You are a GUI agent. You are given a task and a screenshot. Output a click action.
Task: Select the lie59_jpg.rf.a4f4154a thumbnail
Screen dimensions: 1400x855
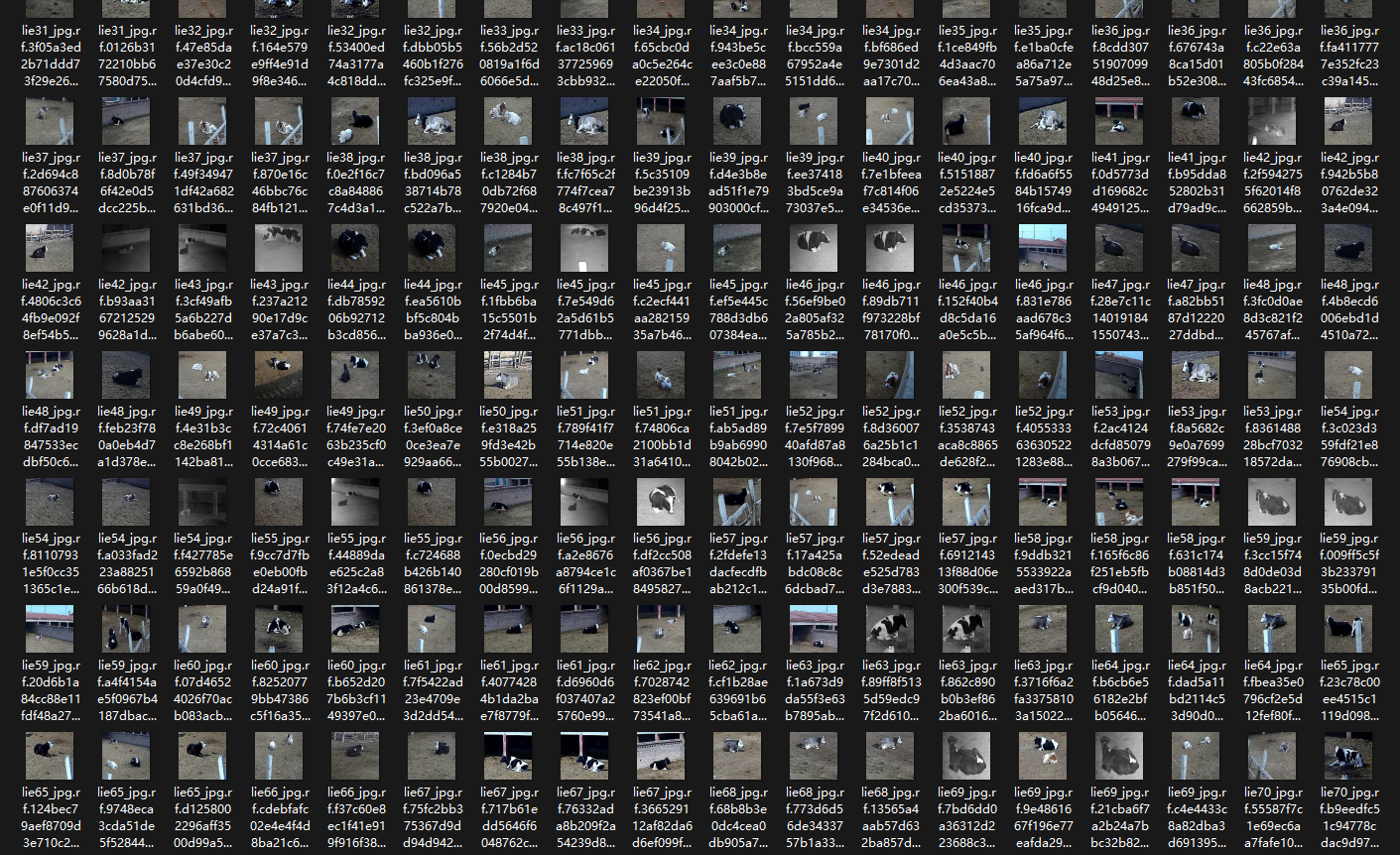click(x=126, y=629)
